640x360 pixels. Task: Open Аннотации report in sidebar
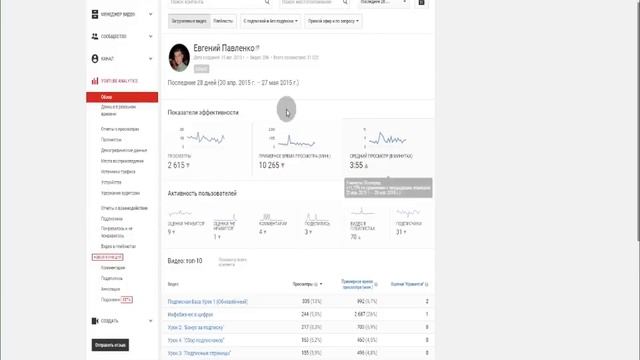click(x=110, y=289)
